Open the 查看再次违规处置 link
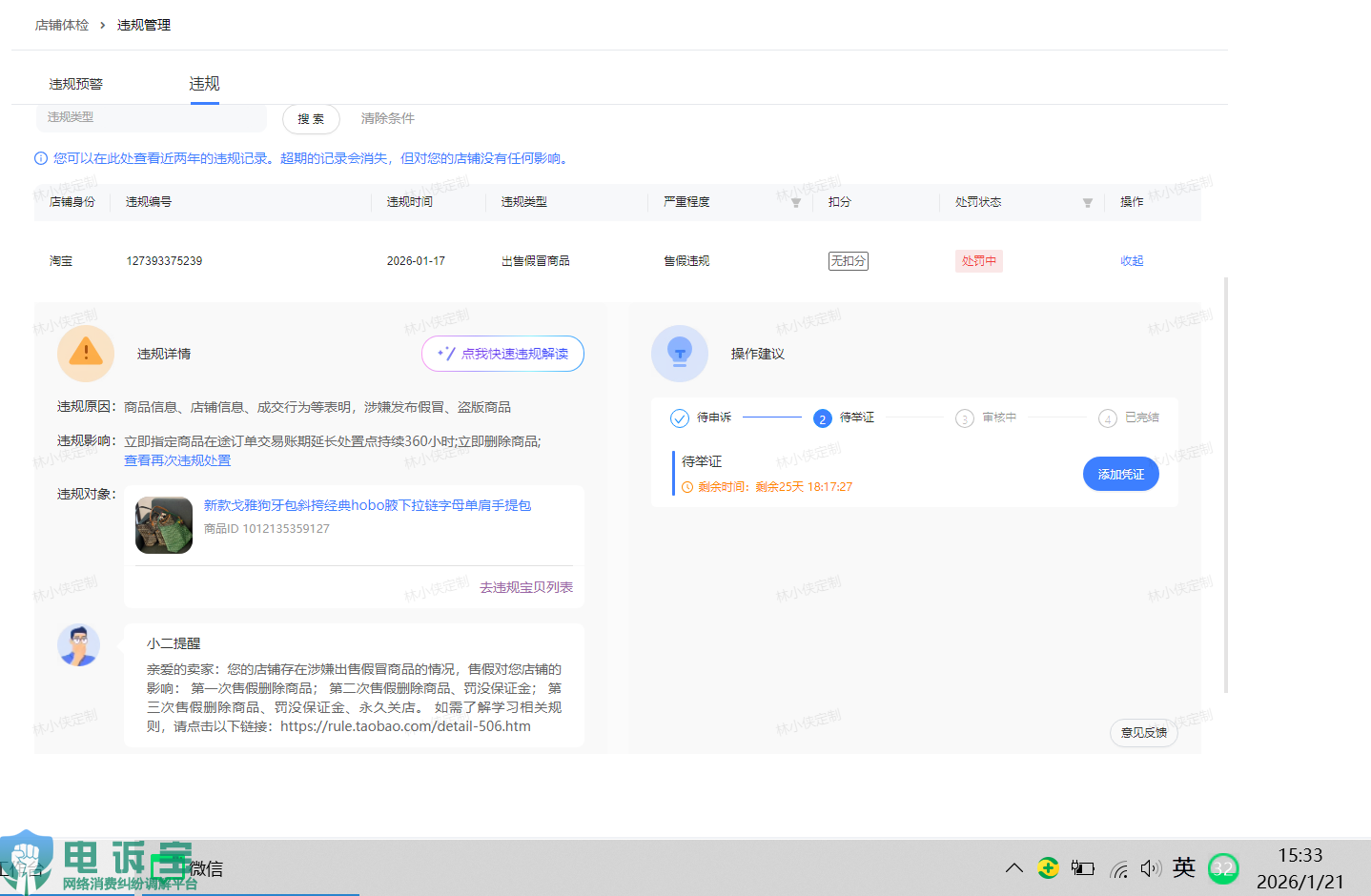The height and width of the screenshot is (896, 1371). tap(177, 460)
